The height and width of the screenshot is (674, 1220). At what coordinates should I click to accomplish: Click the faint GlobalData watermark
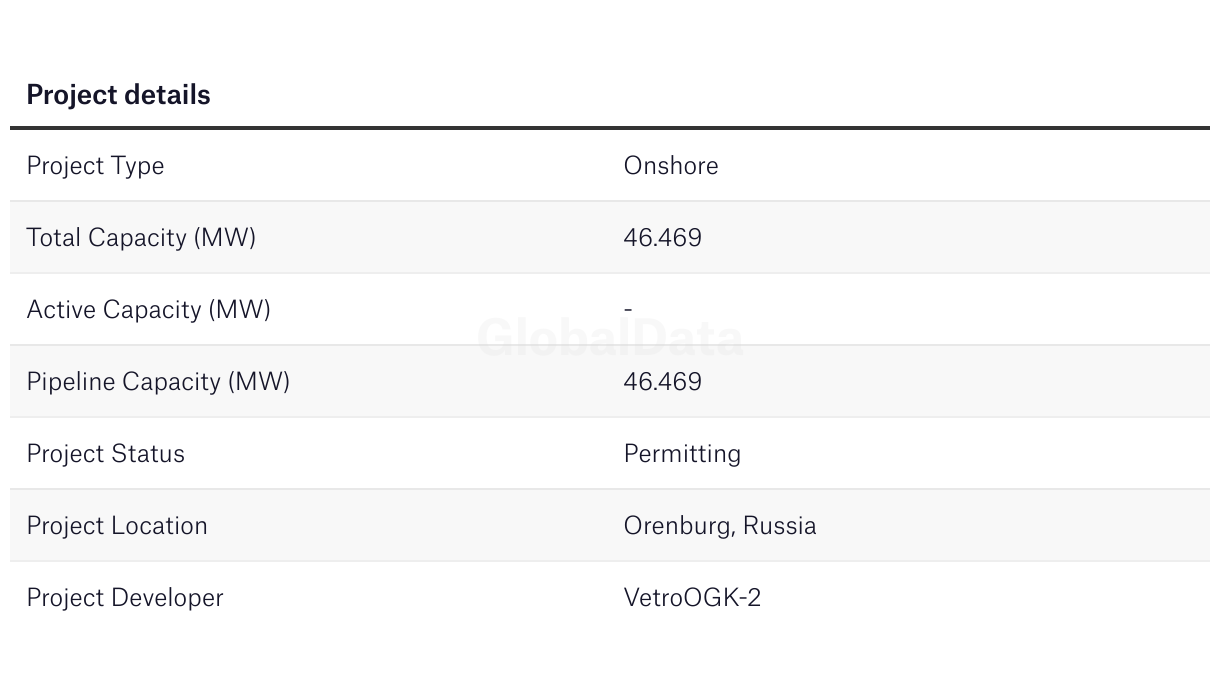(x=610, y=338)
